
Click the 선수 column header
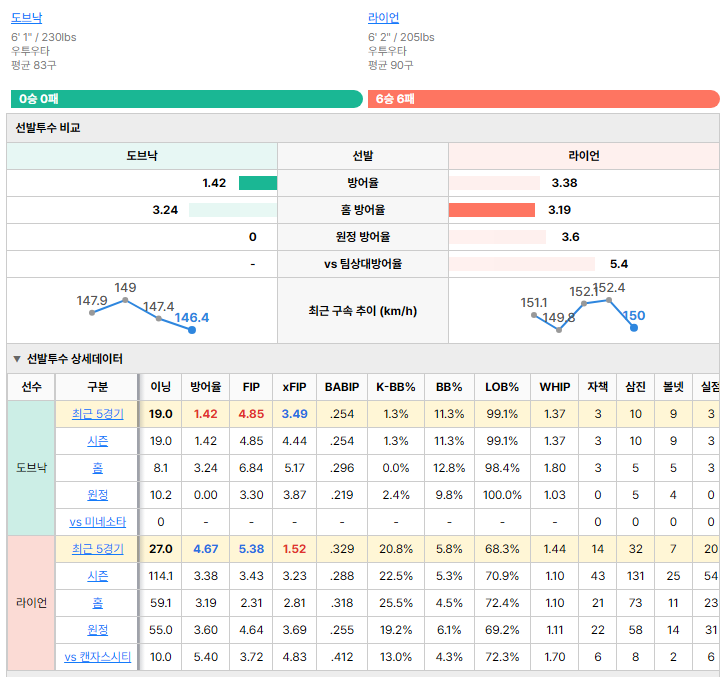tap(31, 387)
